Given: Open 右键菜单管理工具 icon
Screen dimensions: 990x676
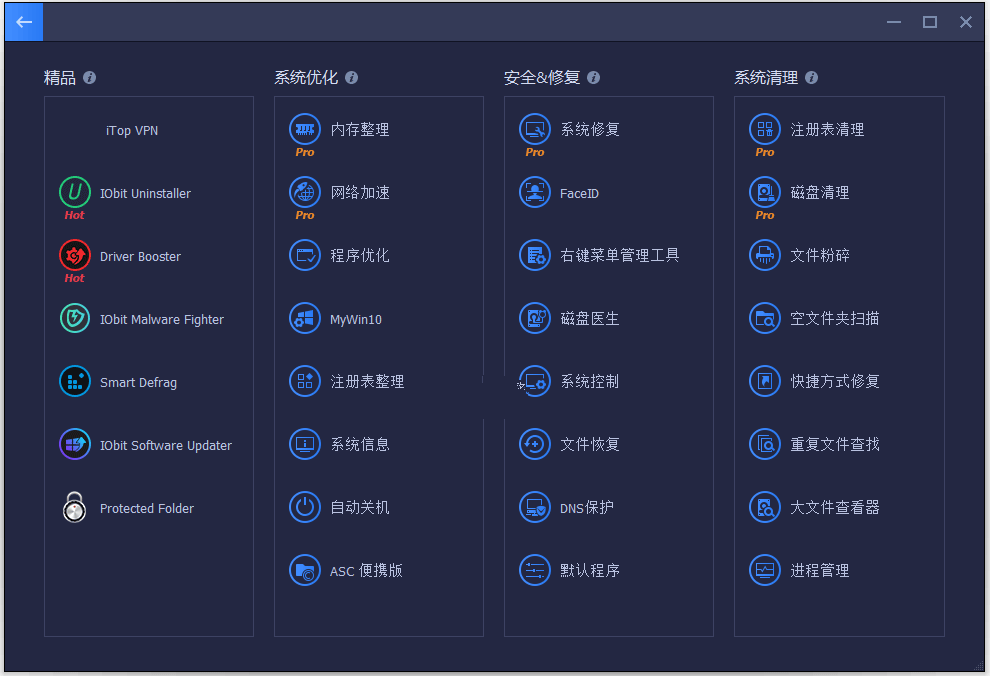Looking at the screenshot, I should click(x=535, y=255).
